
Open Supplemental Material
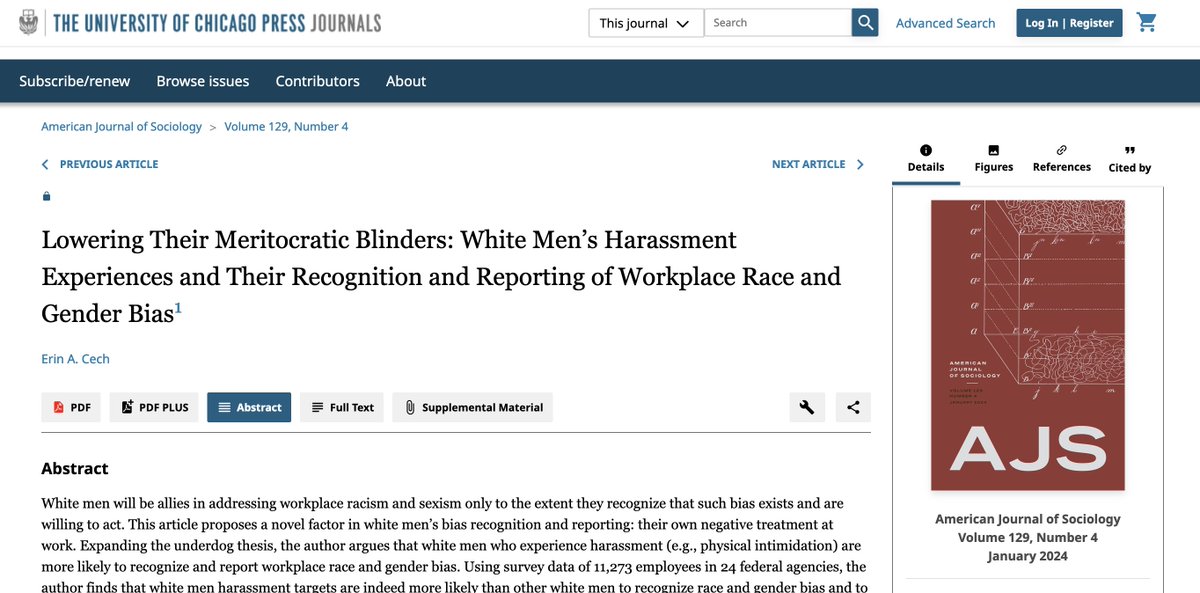(472, 407)
